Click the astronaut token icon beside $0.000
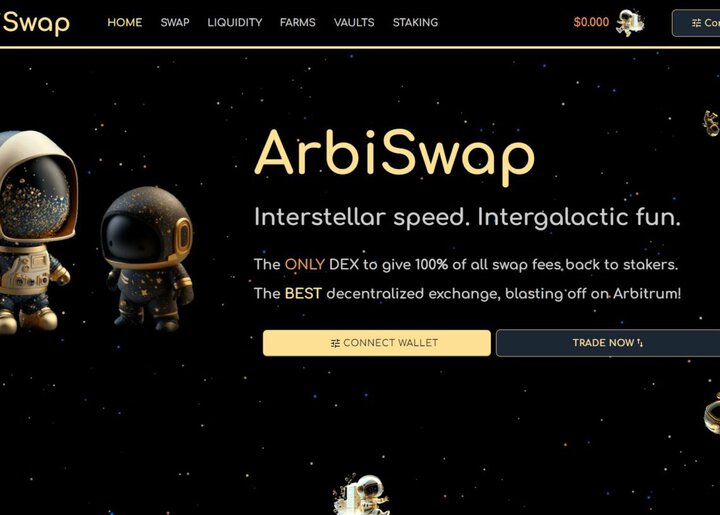The image size is (720, 515). point(630,22)
